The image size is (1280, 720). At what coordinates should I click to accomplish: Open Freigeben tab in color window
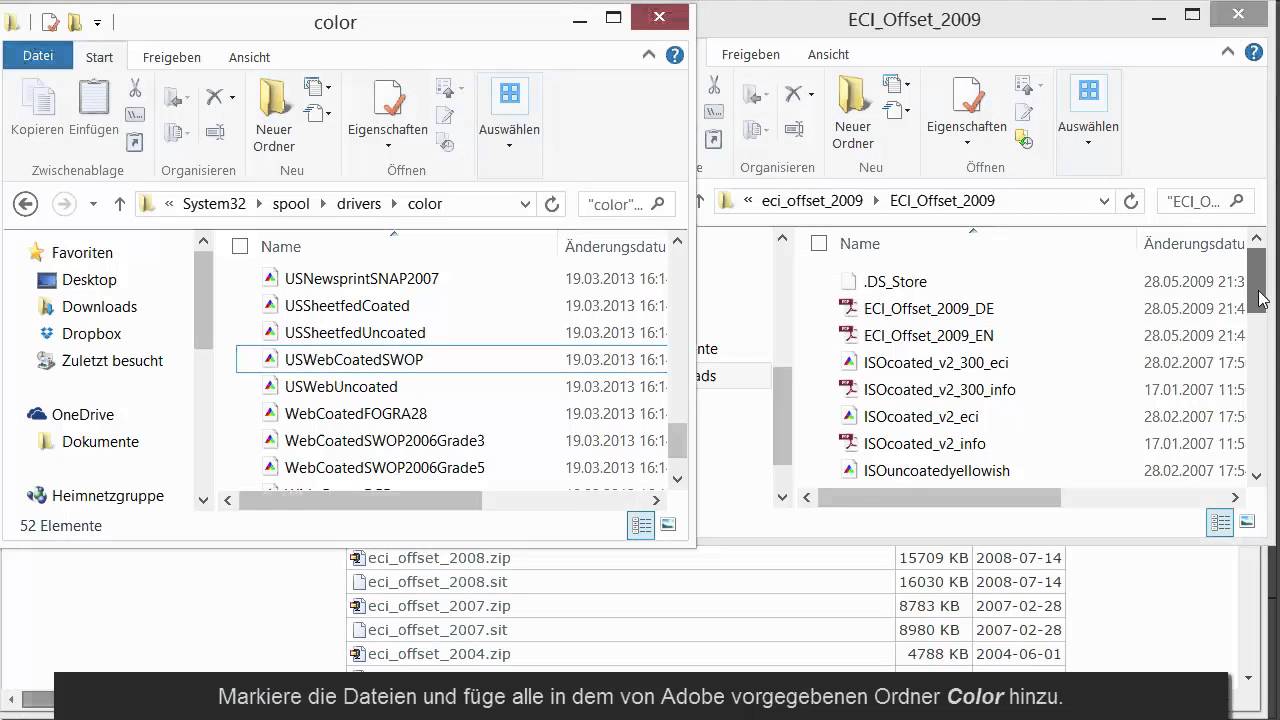pyautogui.click(x=172, y=57)
